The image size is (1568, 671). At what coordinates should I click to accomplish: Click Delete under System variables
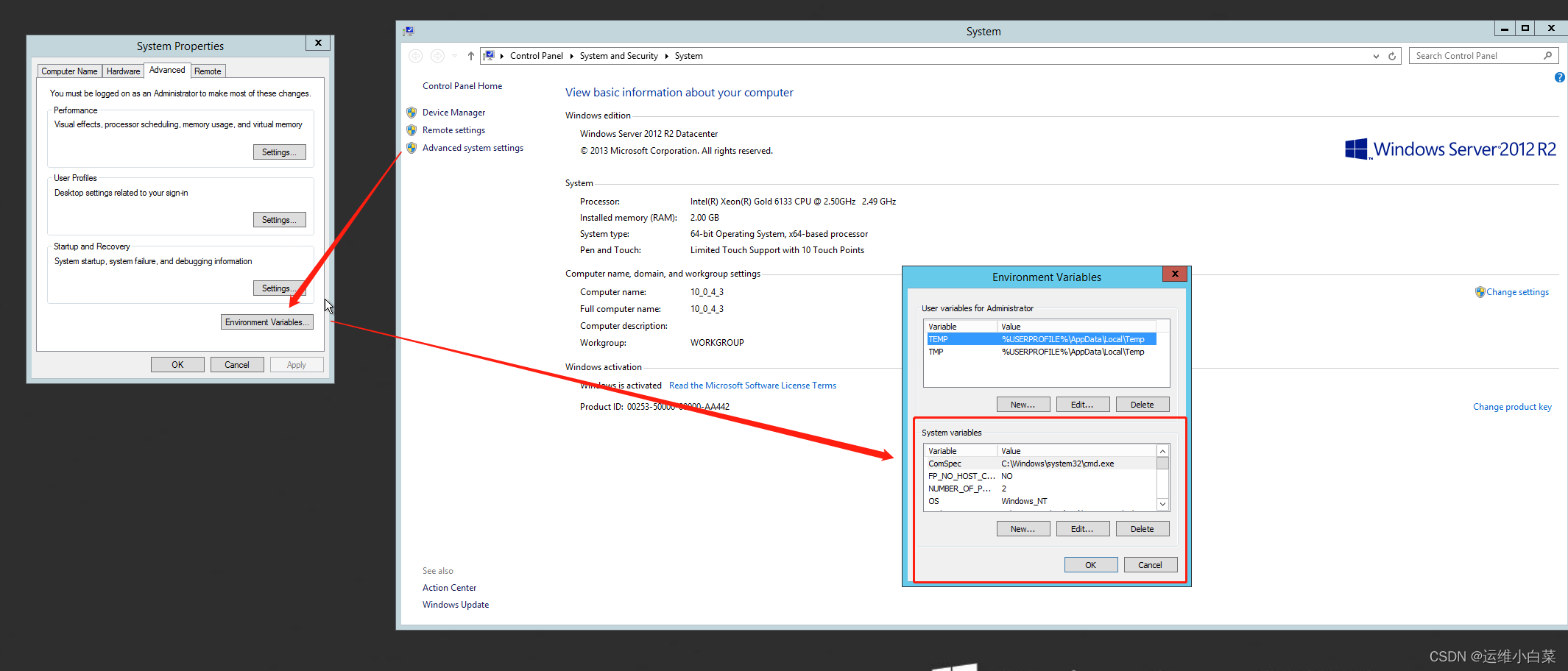[x=1142, y=529]
